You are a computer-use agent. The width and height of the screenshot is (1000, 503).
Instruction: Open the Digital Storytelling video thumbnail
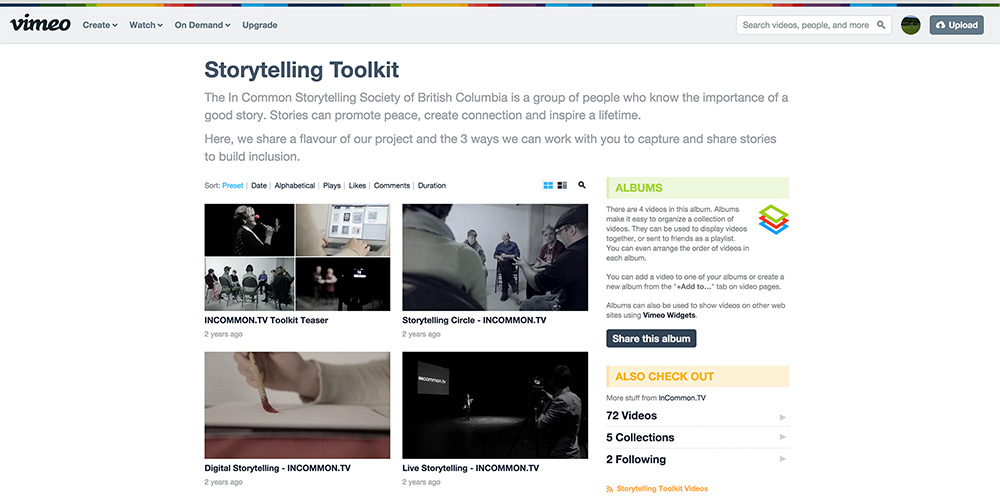click(297, 405)
